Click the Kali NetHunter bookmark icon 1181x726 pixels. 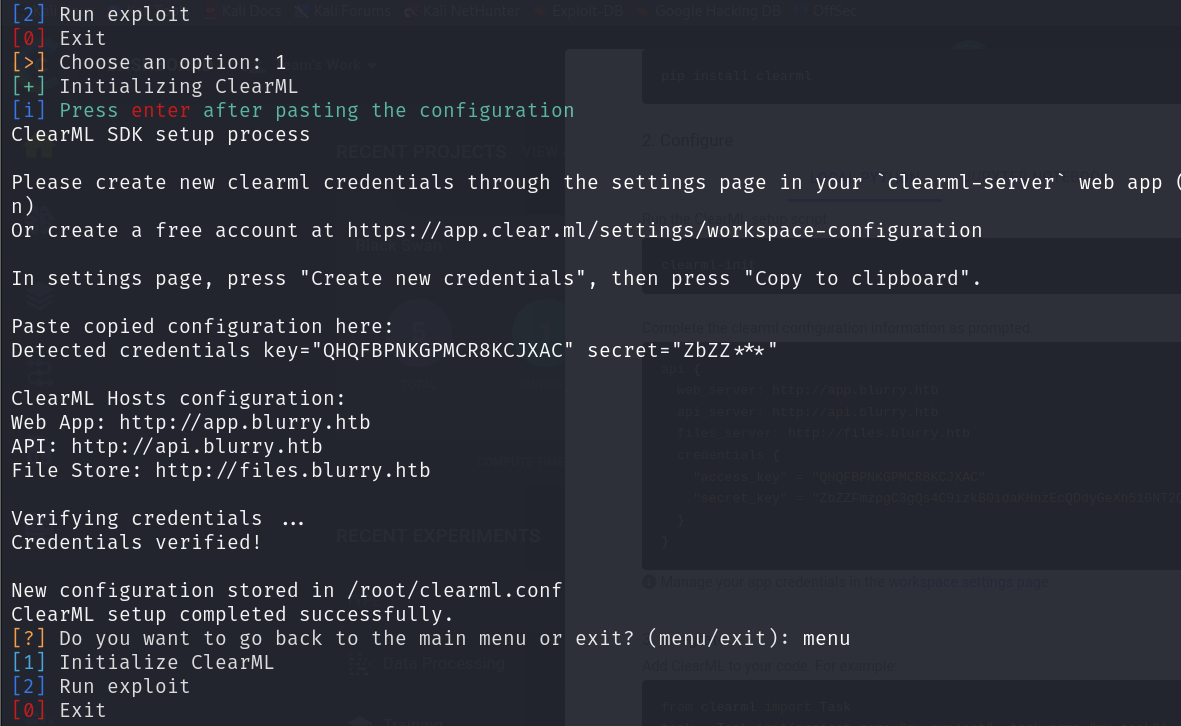click(411, 11)
